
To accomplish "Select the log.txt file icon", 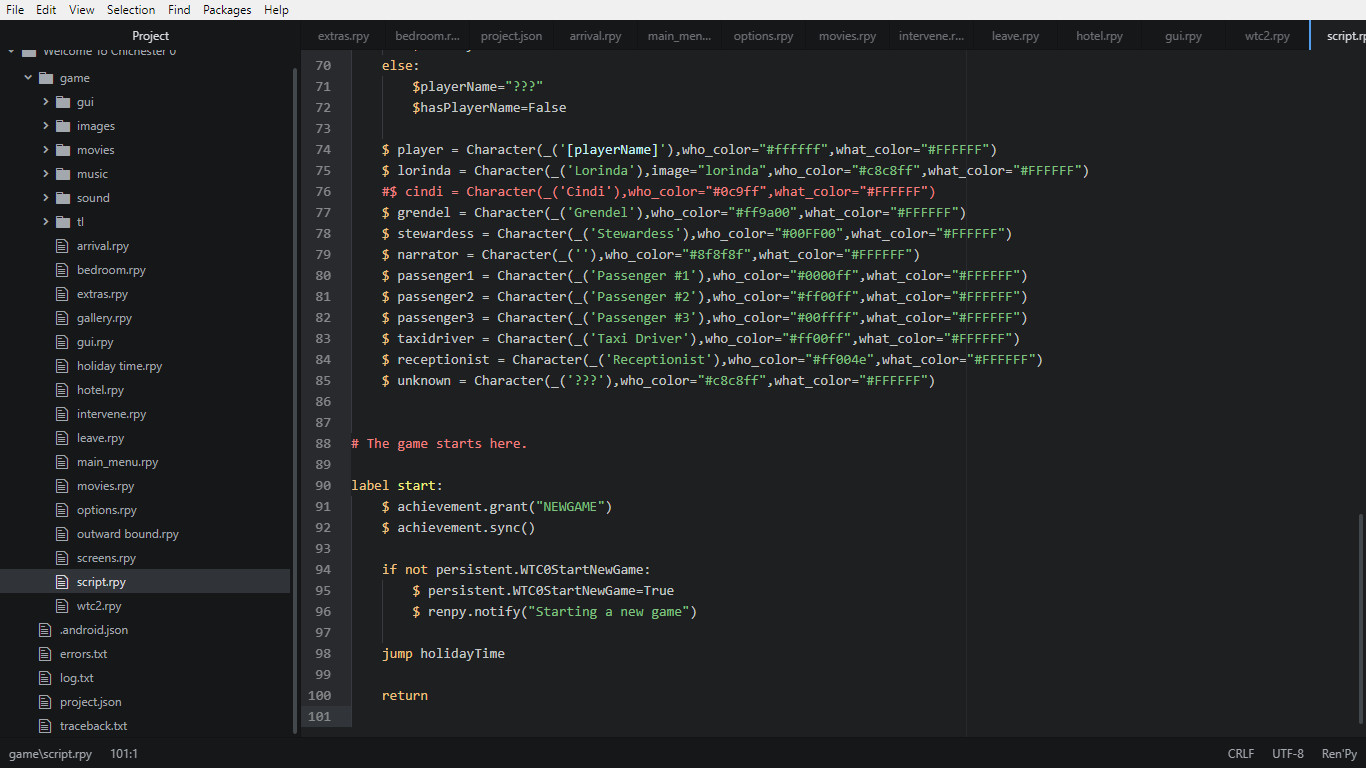I will click(x=43, y=677).
